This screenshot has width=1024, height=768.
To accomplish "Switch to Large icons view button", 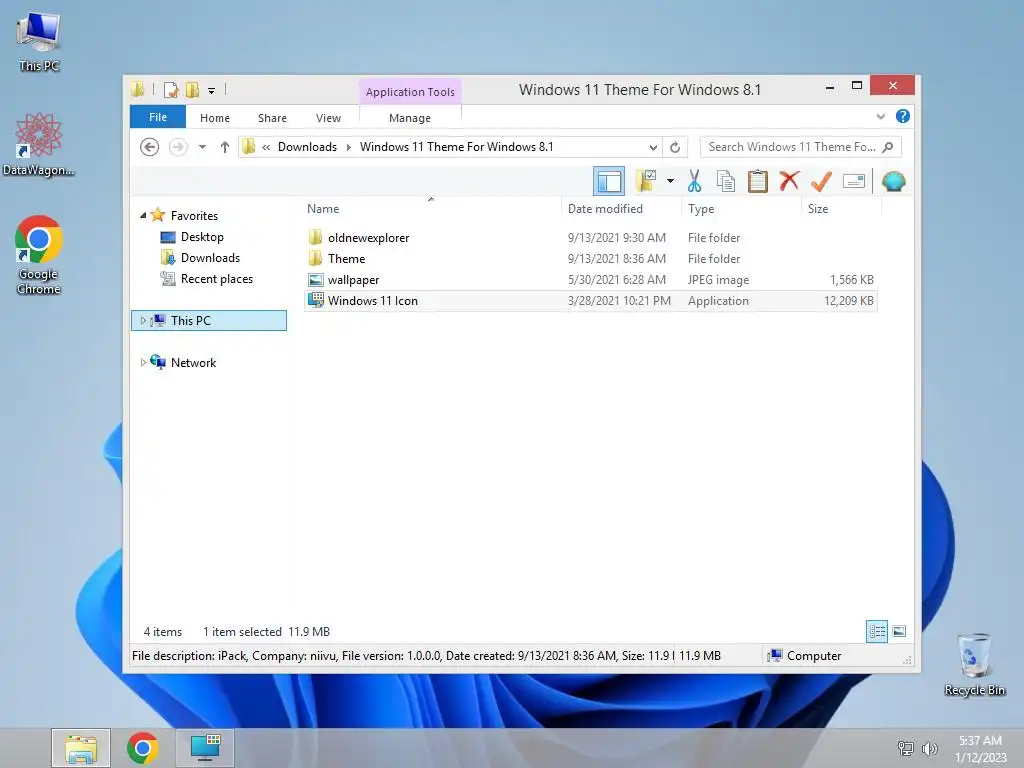I will click(x=899, y=632).
